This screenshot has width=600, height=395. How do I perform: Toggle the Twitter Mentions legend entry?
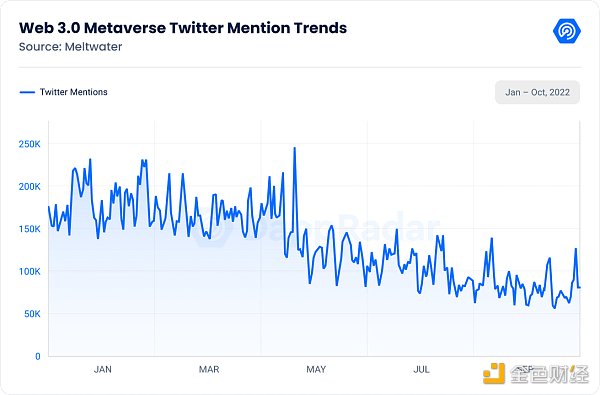pos(64,92)
